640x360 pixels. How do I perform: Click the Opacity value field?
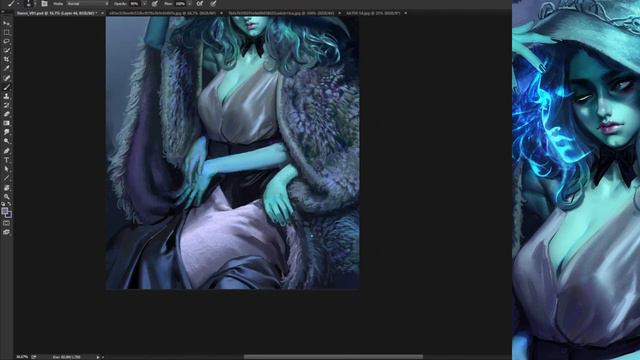point(134,4)
